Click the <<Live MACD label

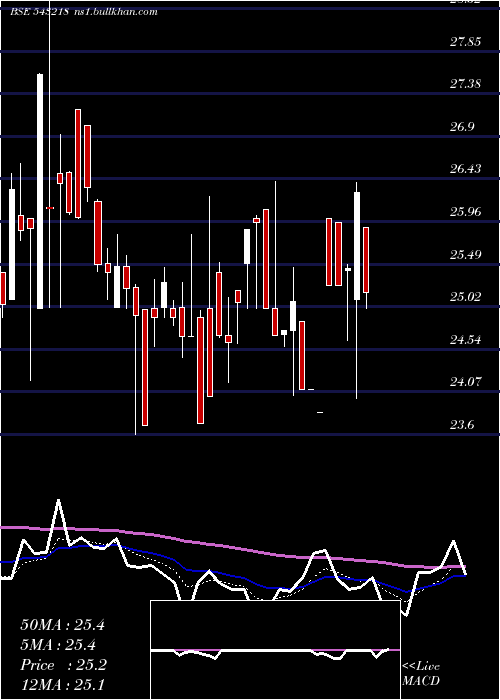pos(421,674)
